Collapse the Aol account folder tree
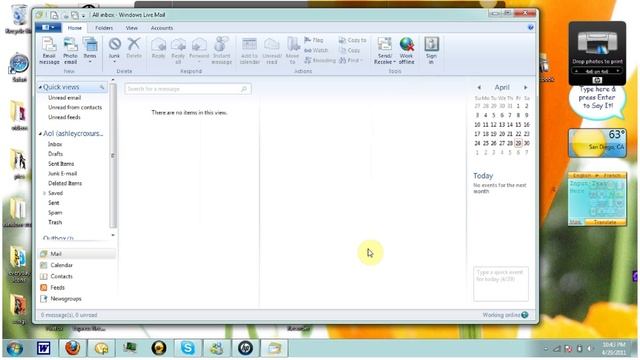 [40, 134]
